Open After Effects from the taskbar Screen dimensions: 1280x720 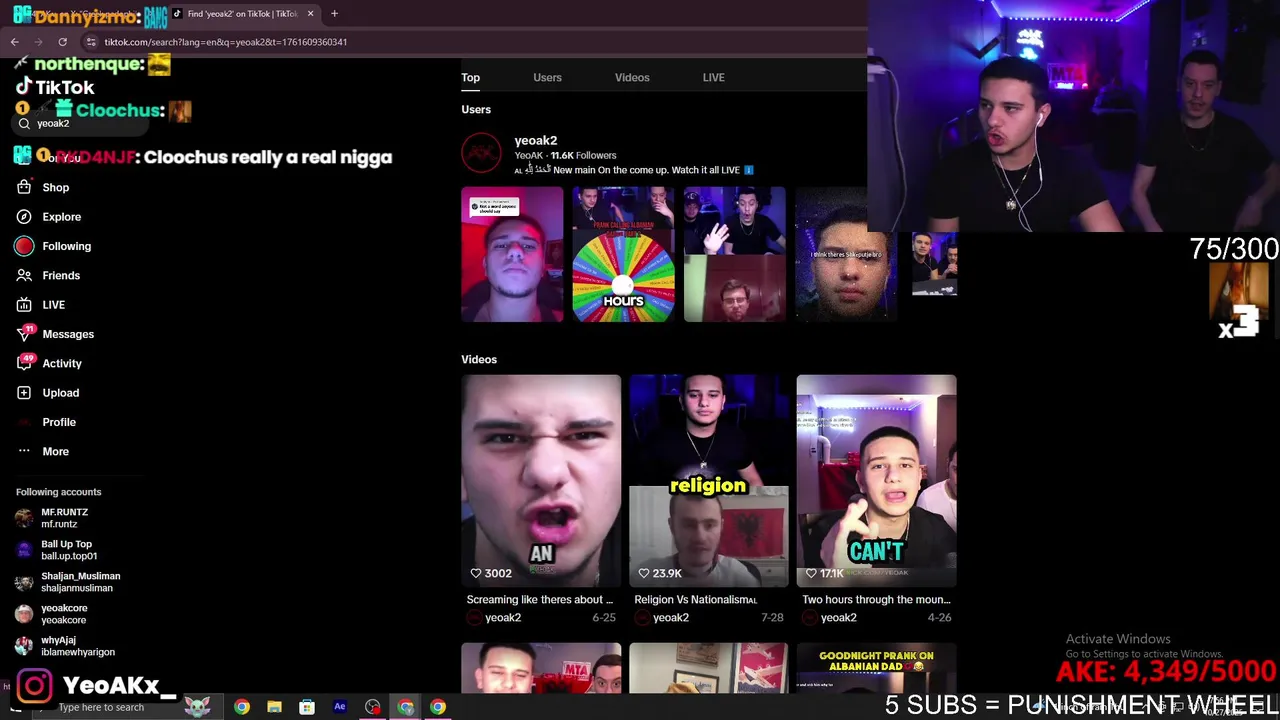[x=340, y=707]
